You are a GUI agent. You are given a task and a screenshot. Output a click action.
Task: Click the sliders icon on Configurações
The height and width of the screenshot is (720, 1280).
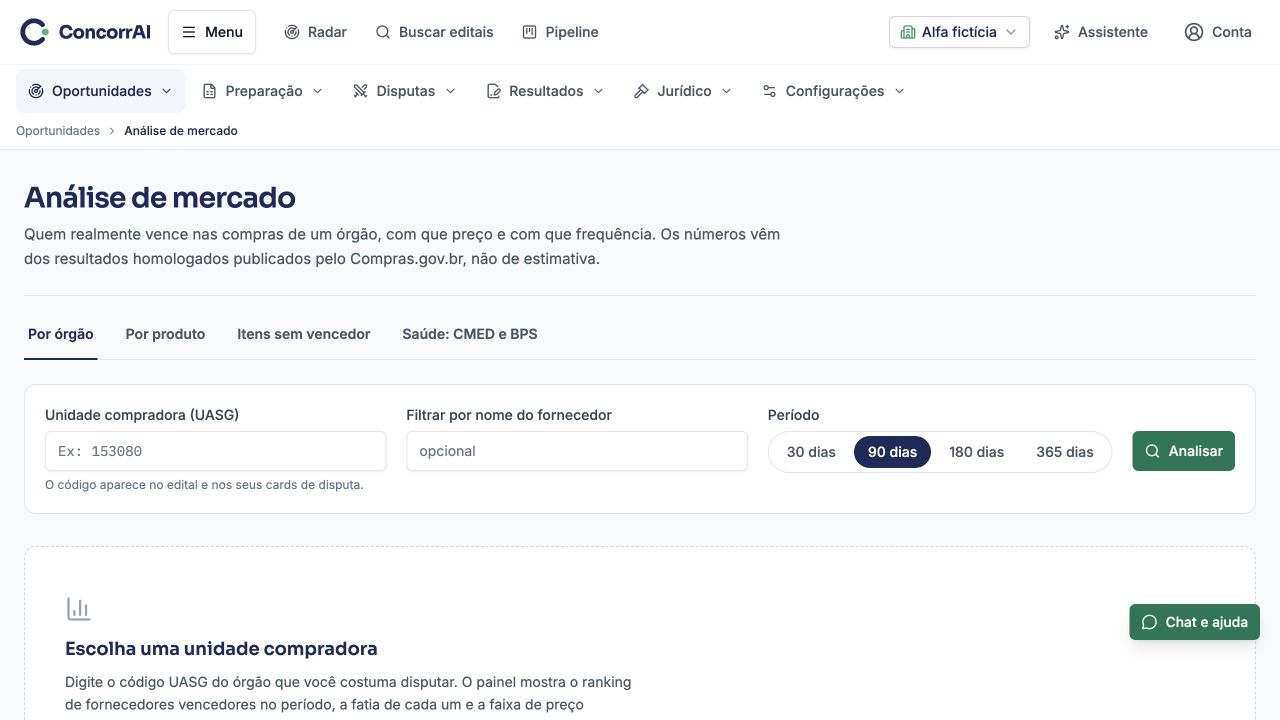769,91
